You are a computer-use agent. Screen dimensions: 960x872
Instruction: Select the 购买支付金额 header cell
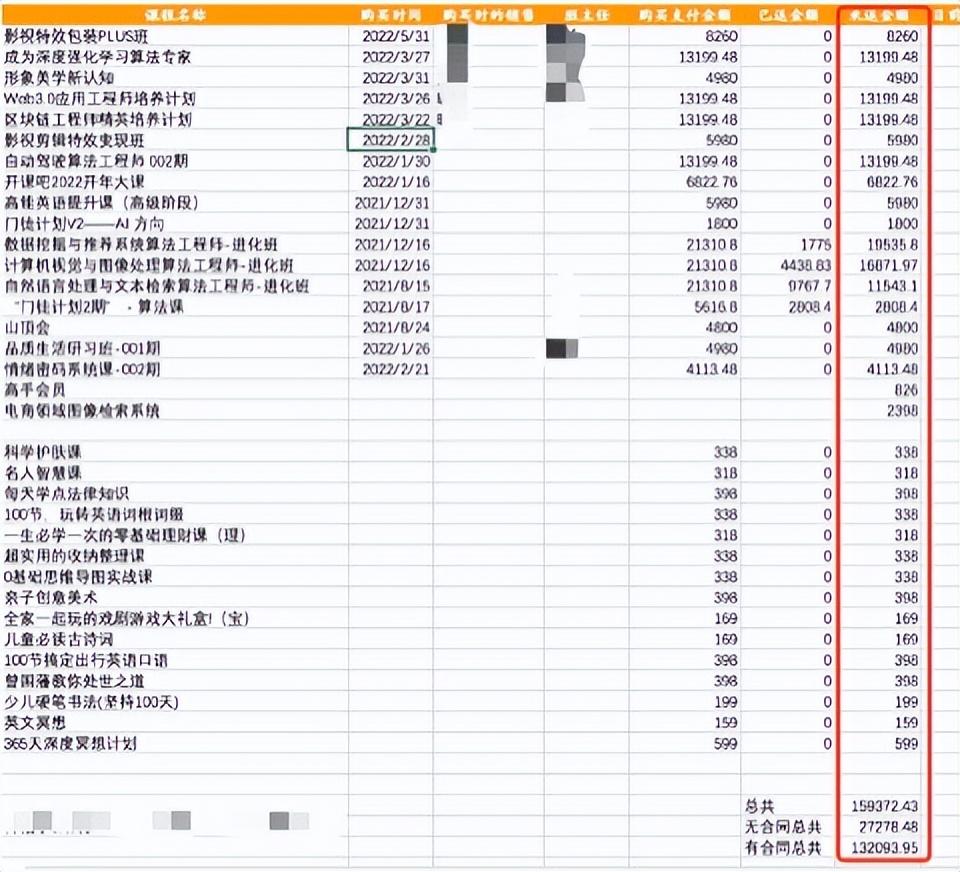[685, 15]
